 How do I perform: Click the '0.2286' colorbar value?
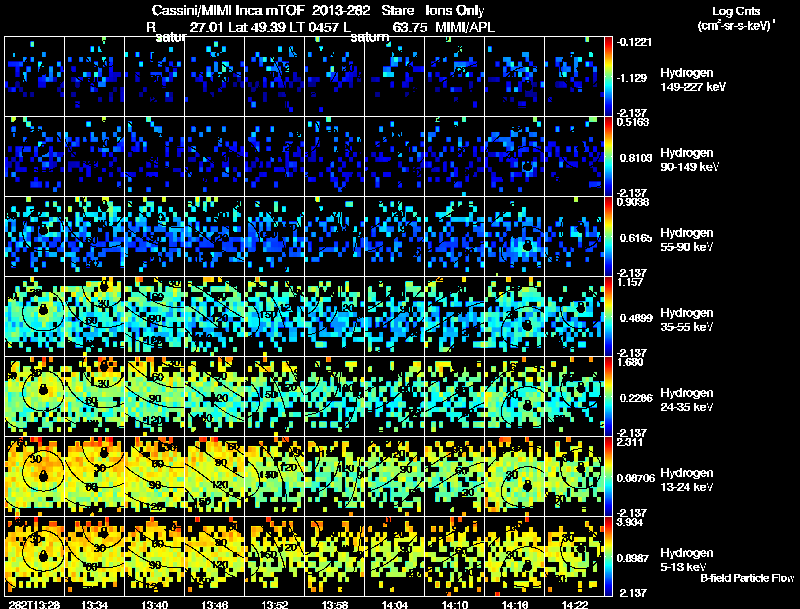click(636, 398)
